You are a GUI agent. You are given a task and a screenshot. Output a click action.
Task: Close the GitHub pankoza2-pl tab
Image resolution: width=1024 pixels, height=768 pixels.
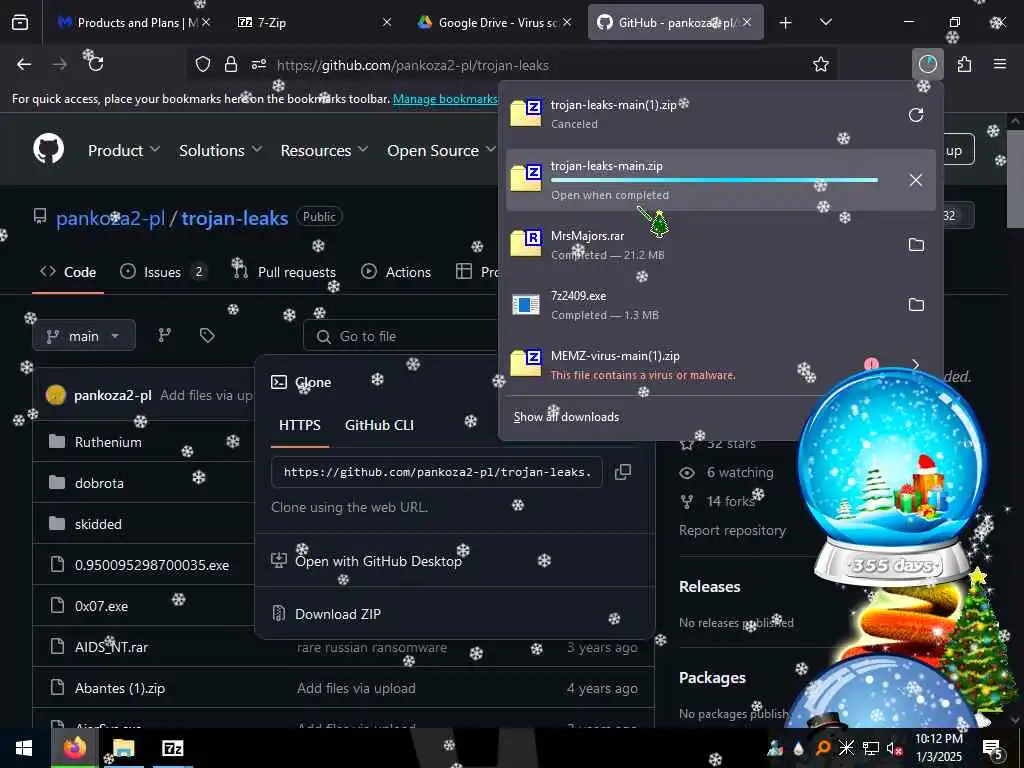pyautogui.click(x=746, y=22)
